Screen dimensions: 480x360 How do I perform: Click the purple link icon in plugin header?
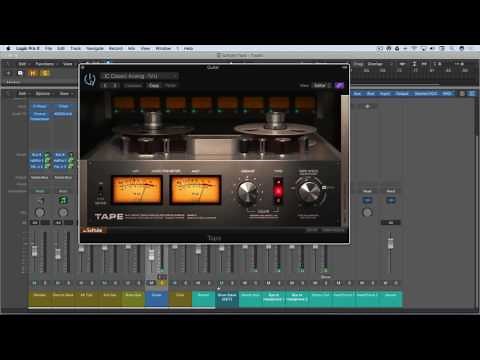click(339, 86)
